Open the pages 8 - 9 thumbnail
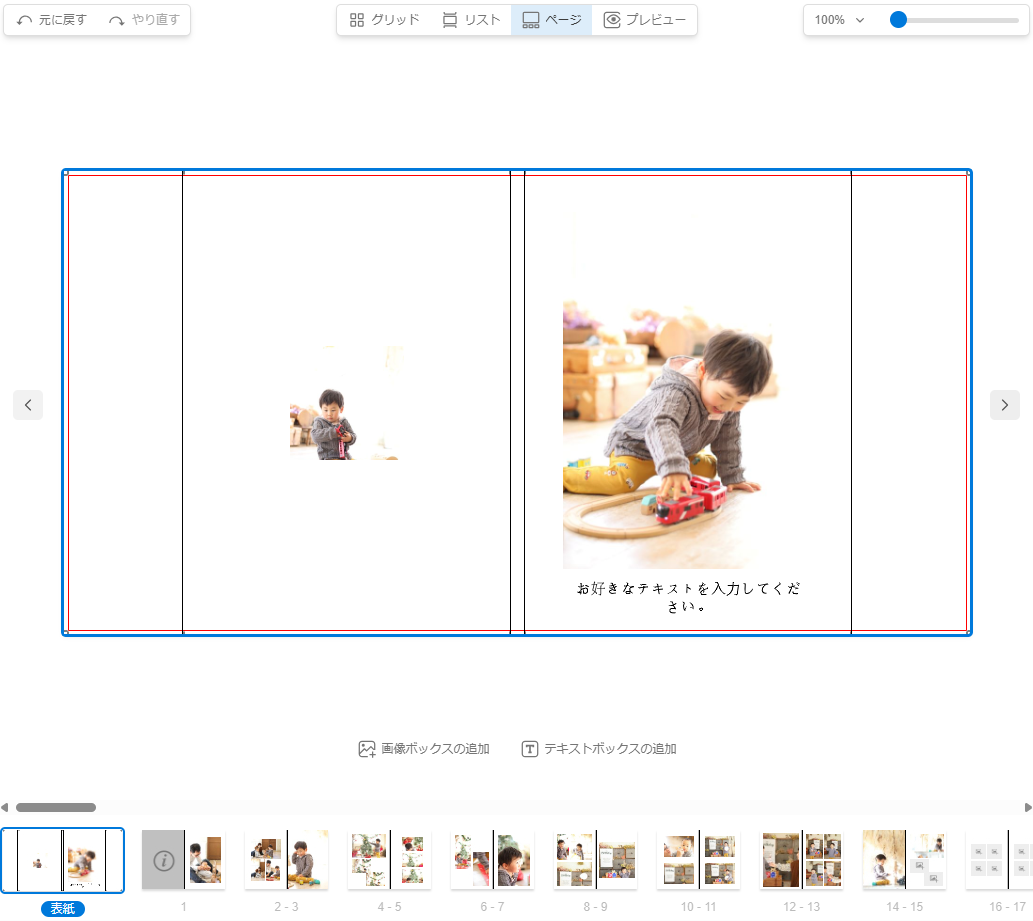This screenshot has height=921, width=1033. tap(595, 860)
